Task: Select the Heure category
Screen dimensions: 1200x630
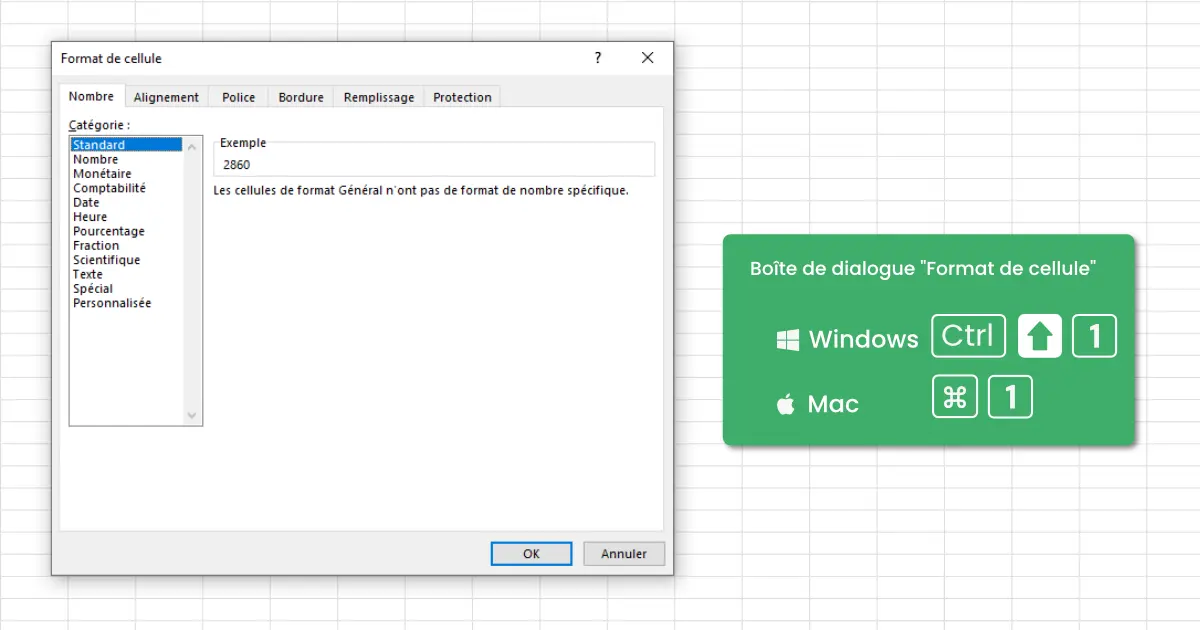Action: coord(127,217)
